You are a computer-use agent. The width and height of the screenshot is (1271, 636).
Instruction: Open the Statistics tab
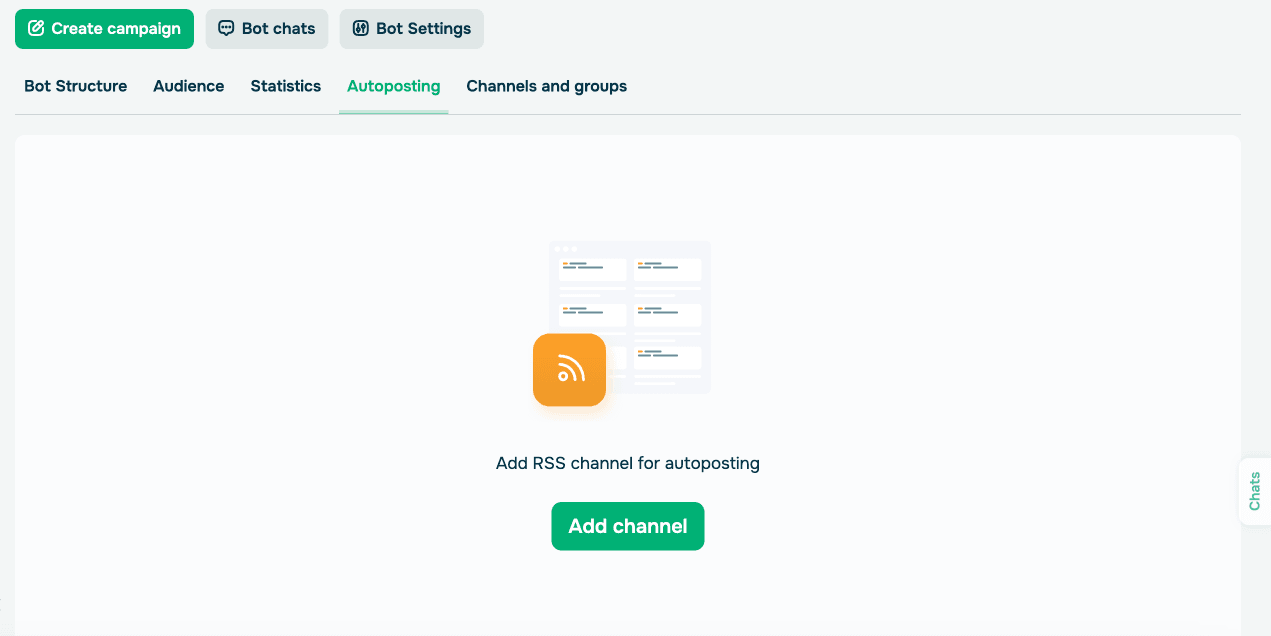286,86
